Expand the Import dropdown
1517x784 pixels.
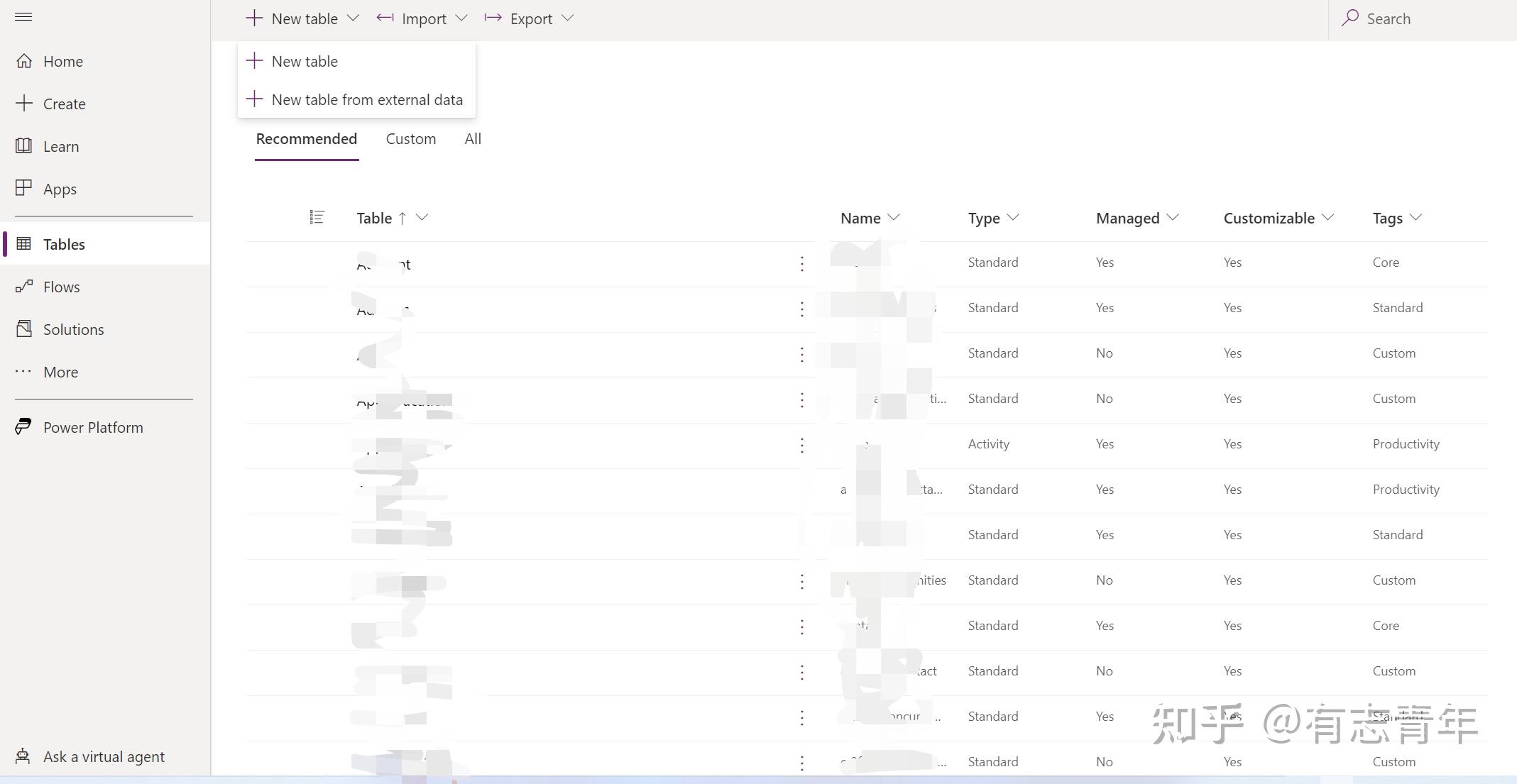[461, 18]
